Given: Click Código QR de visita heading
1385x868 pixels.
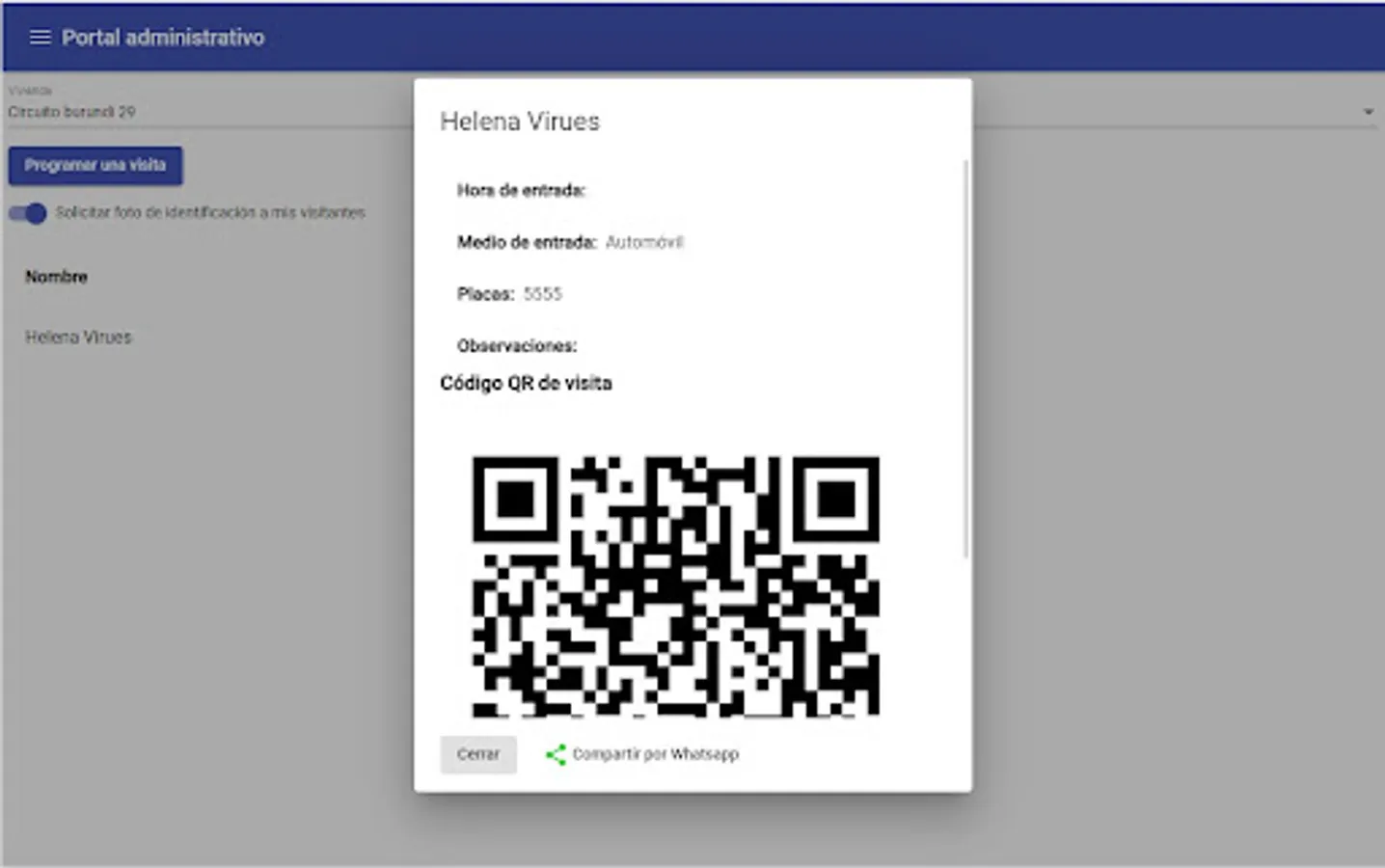Looking at the screenshot, I should pyautogui.click(x=526, y=383).
